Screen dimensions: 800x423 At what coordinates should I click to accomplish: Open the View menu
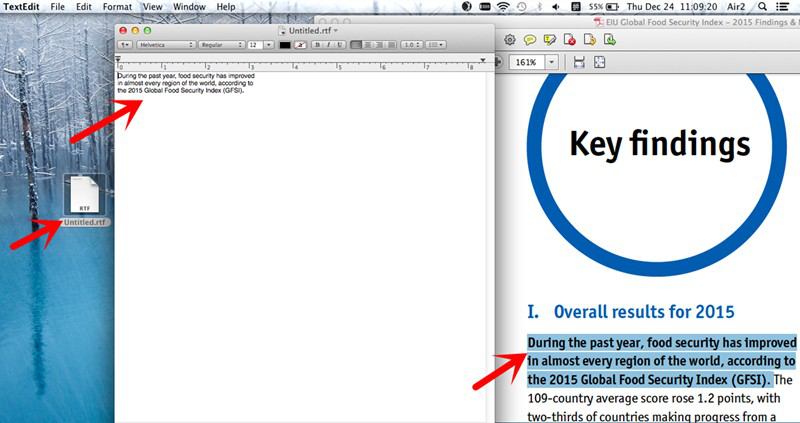coord(152,7)
